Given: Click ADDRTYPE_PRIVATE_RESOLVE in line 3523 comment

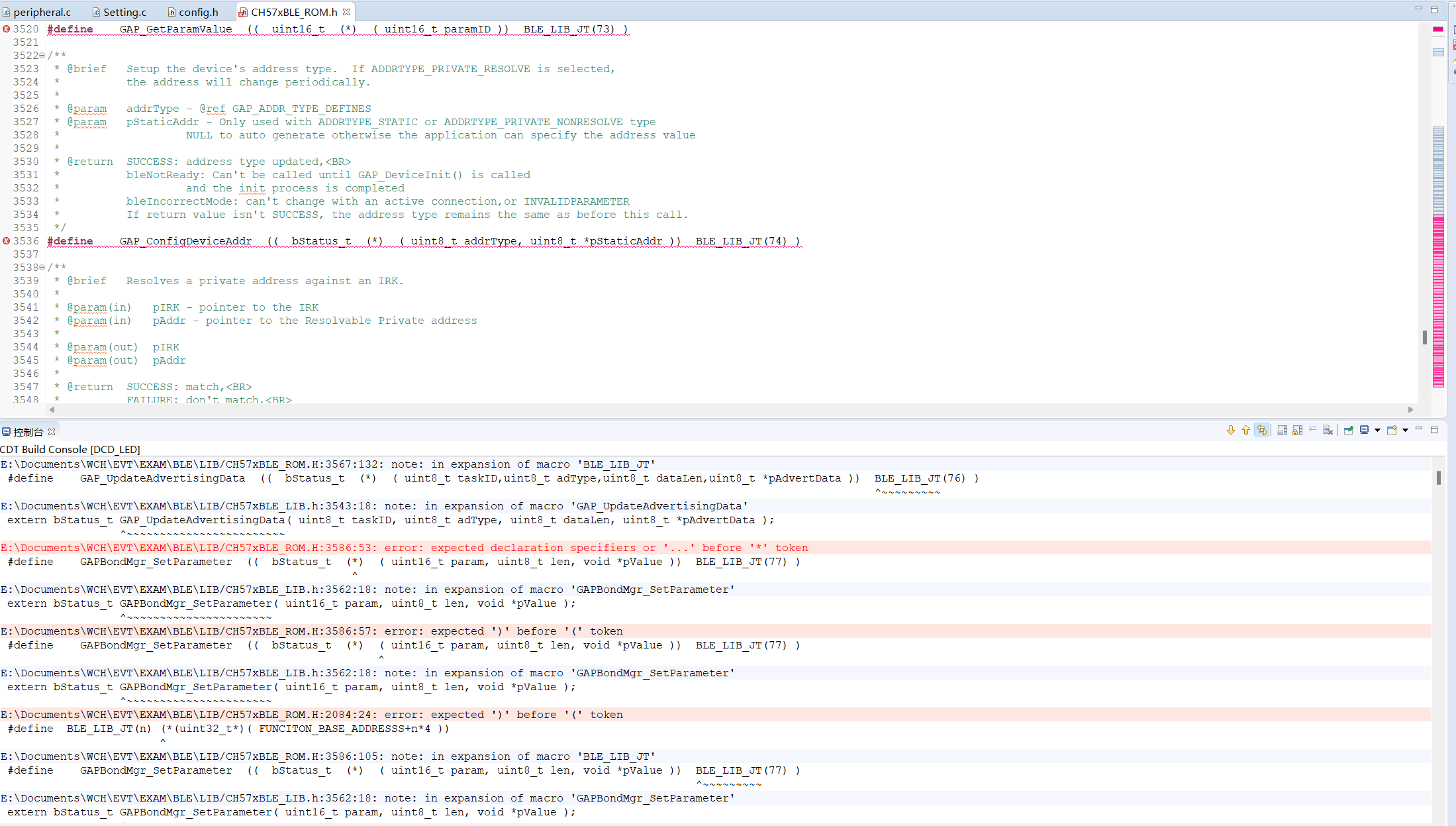Looking at the screenshot, I should click(450, 69).
